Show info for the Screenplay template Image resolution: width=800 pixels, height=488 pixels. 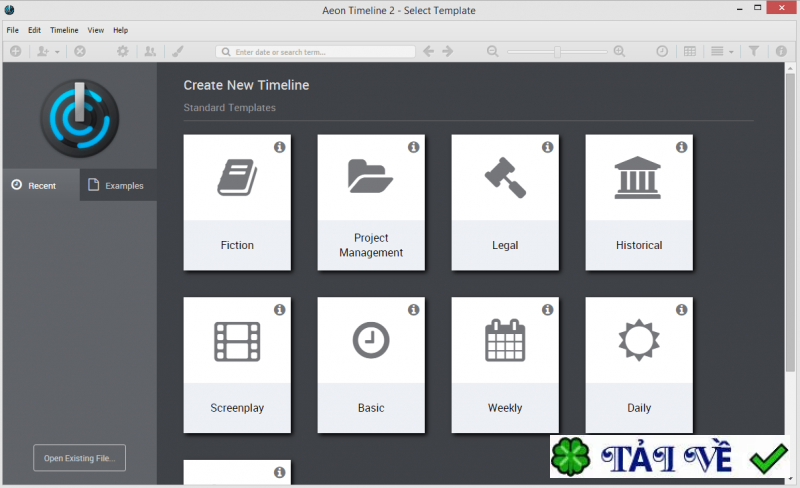[280, 309]
